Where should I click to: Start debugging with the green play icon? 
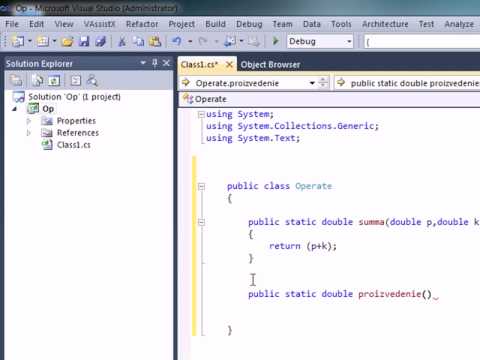coord(275,41)
